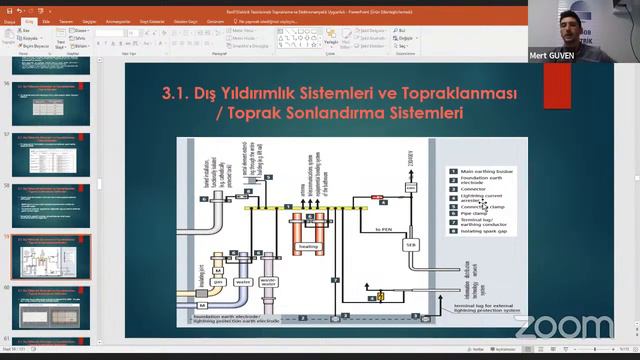Open the Metin Yönü text direction dropdown
Viewport: 640px width, 360px height.
(x=240, y=31)
